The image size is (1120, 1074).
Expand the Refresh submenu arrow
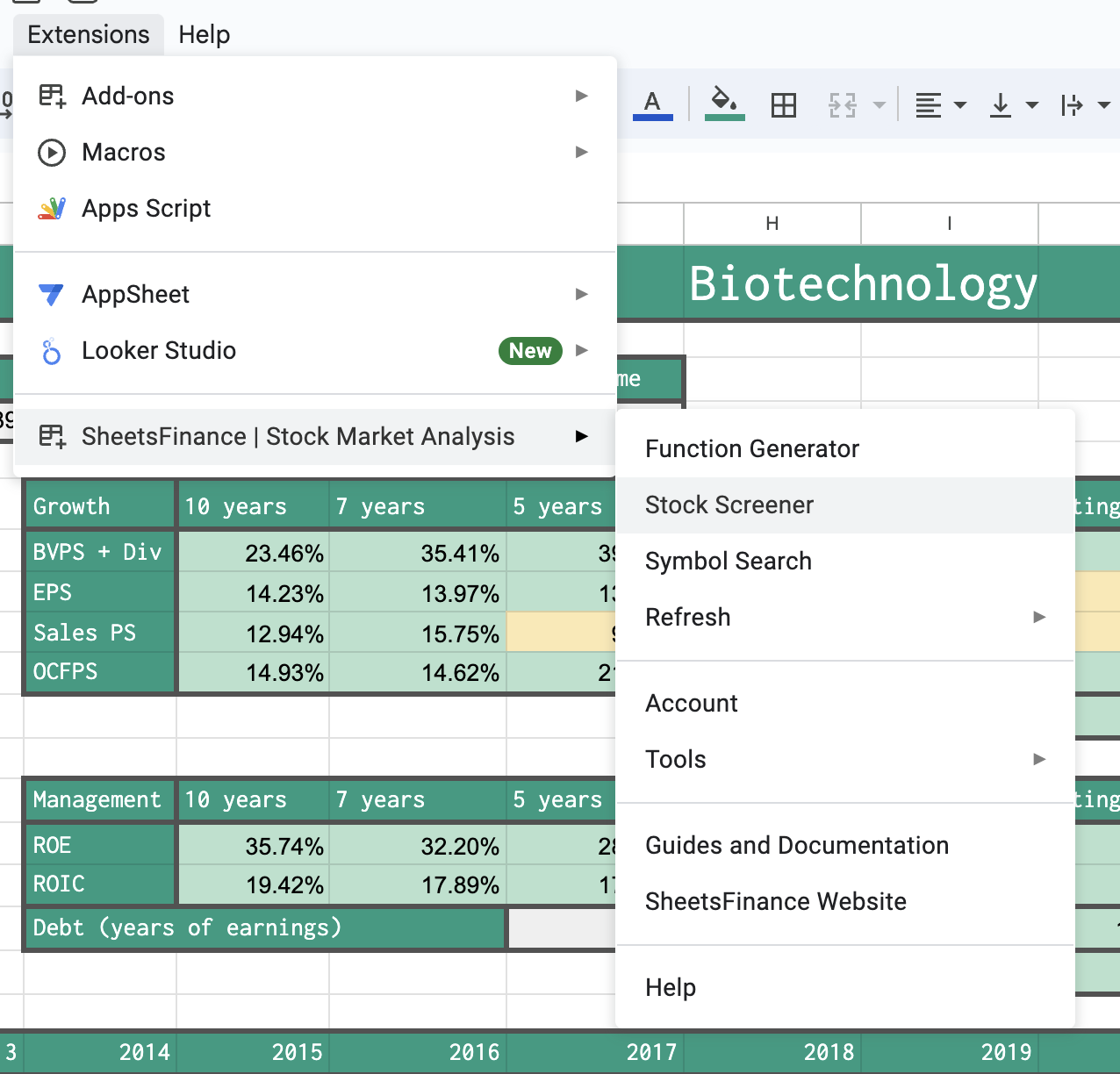tap(1039, 617)
